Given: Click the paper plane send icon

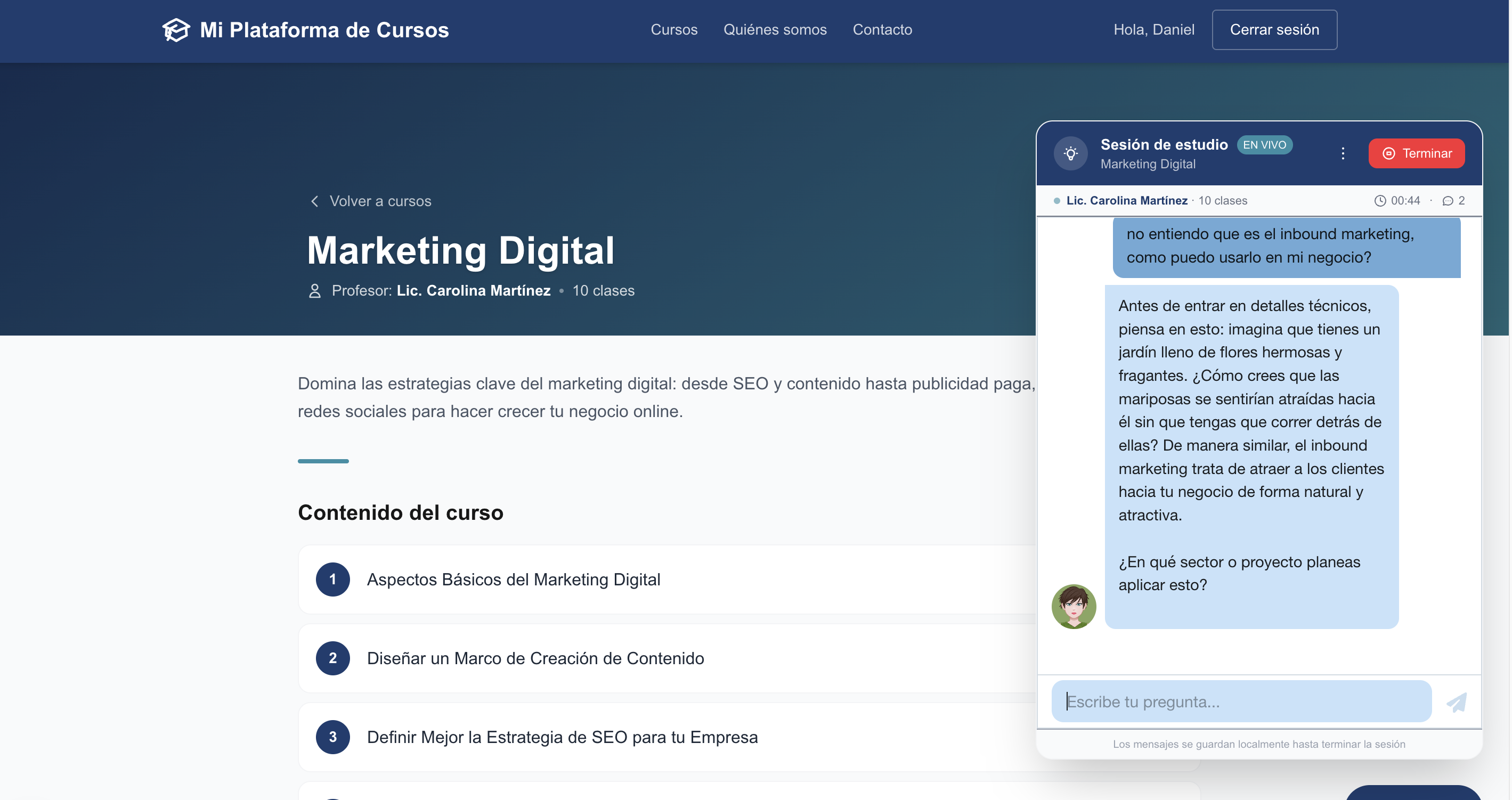Looking at the screenshot, I should 1456,702.
